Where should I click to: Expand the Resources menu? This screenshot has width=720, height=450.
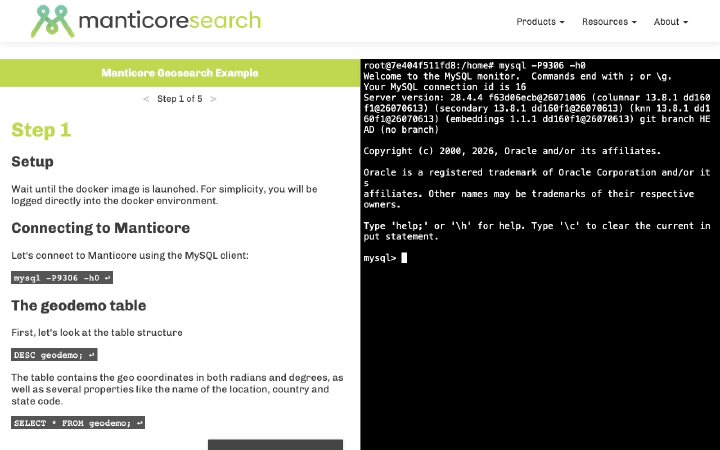click(609, 22)
